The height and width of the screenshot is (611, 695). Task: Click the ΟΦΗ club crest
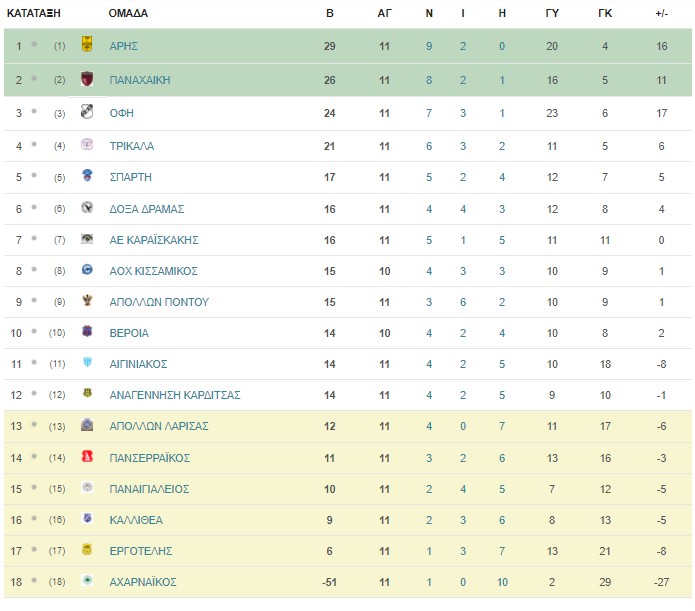coord(87,111)
